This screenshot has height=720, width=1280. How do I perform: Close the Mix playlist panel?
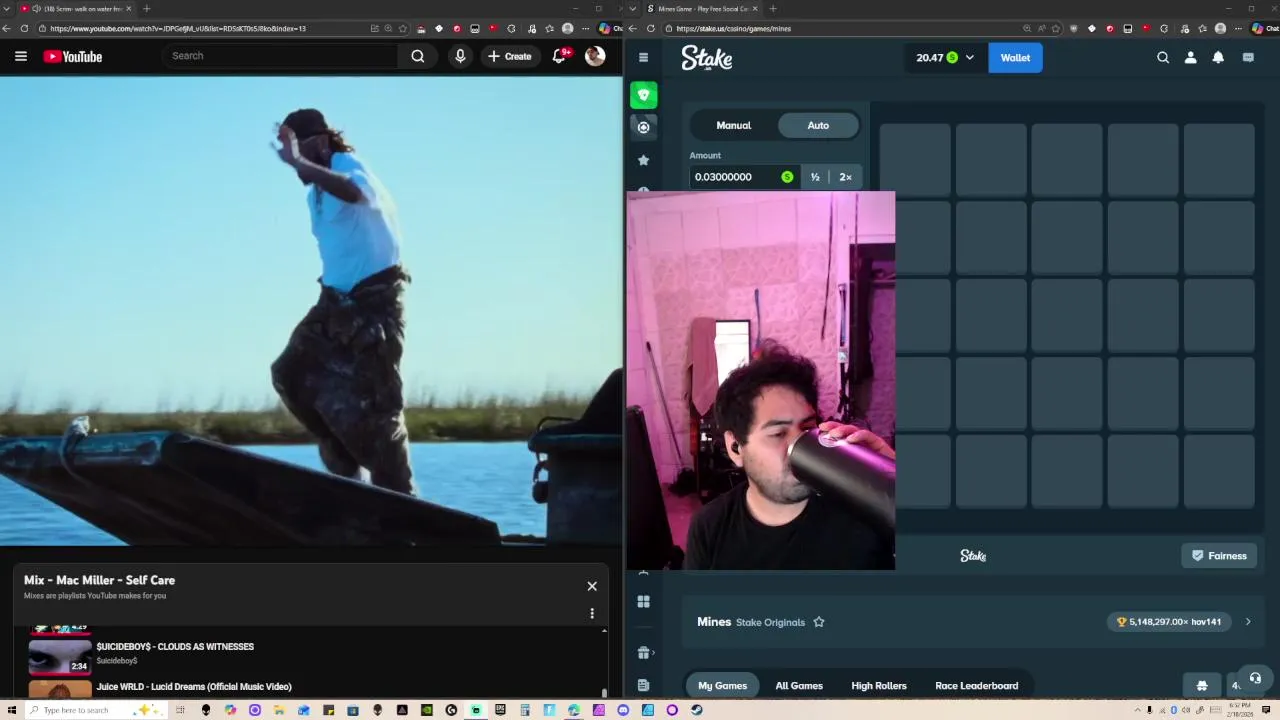592,586
